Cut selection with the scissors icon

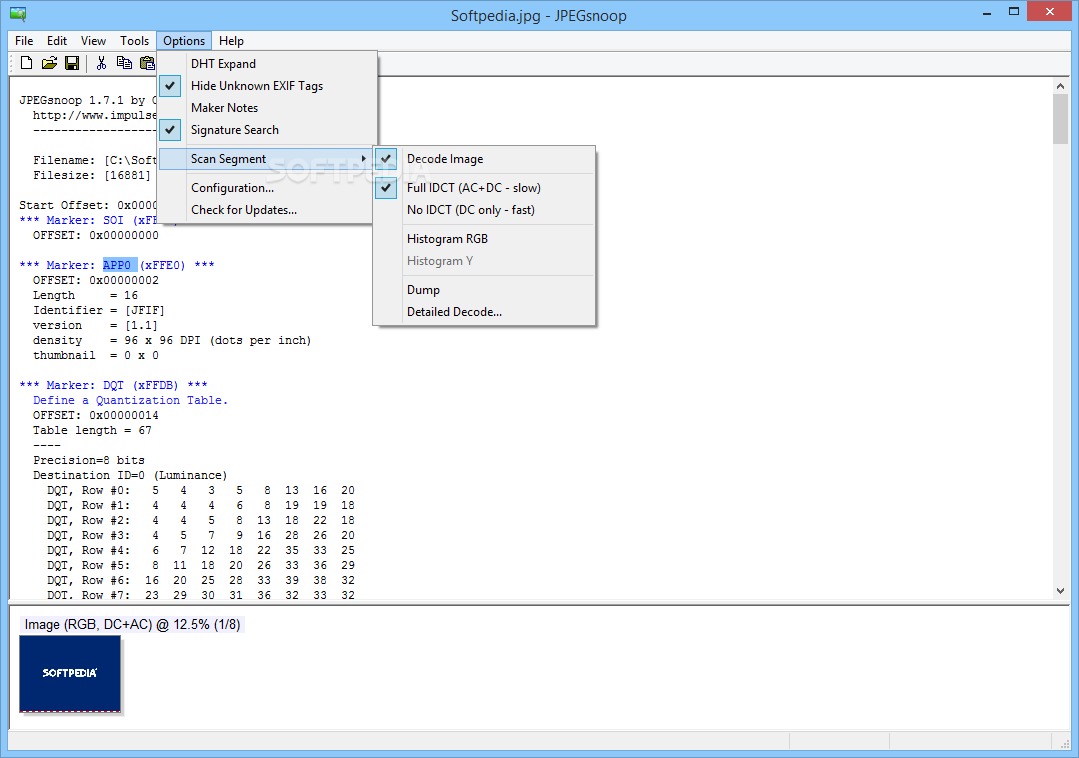pyautogui.click(x=101, y=63)
